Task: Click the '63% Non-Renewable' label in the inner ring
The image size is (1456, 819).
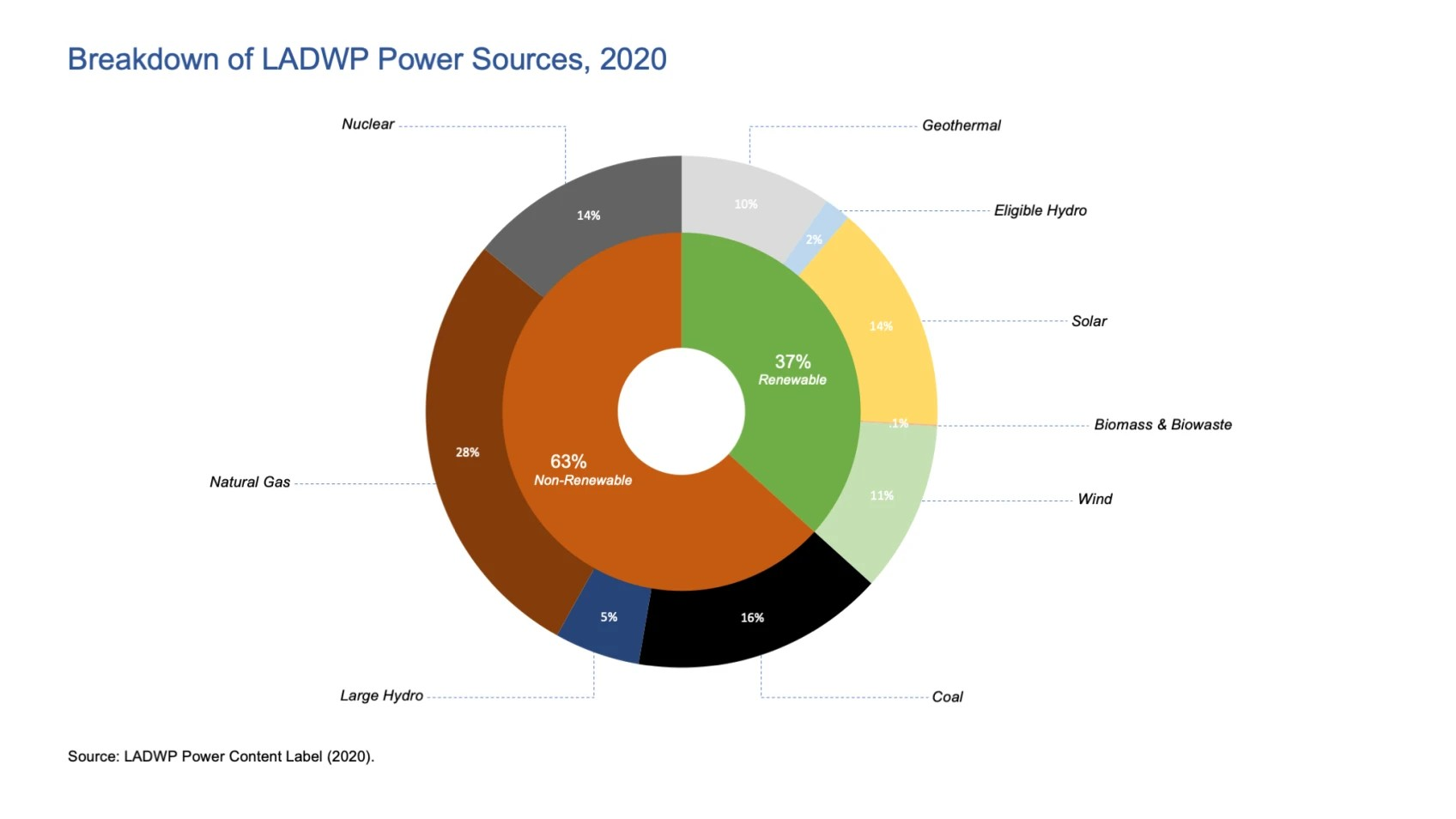Action: click(583, 470)
